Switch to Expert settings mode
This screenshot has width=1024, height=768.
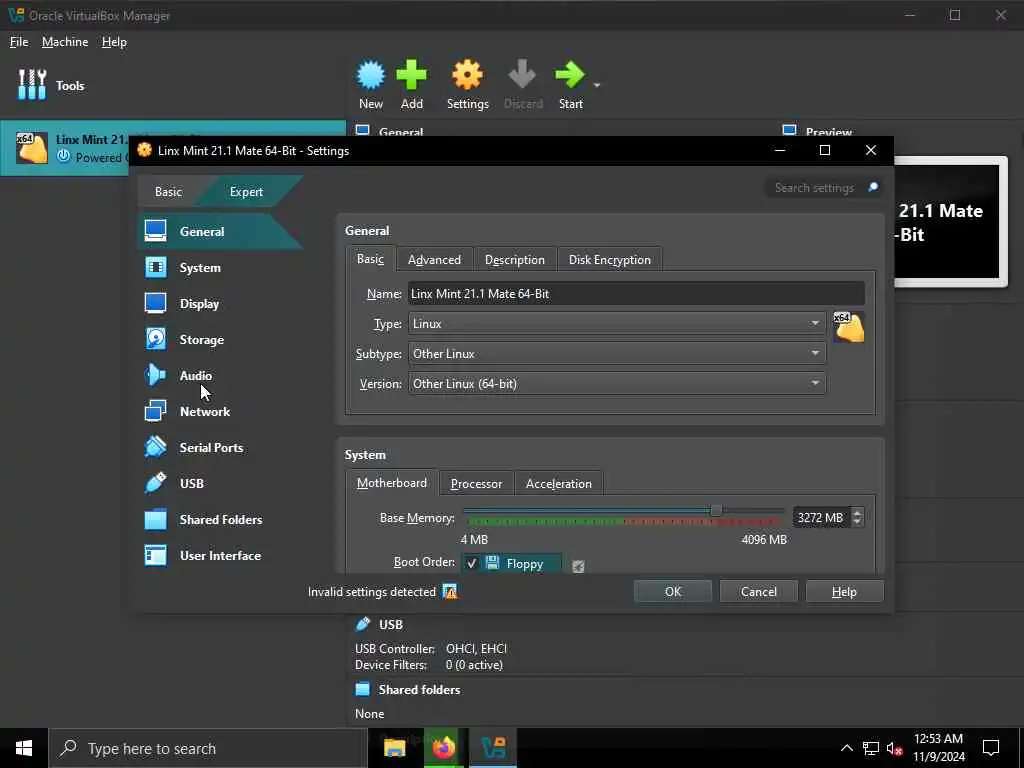point(246,191)
